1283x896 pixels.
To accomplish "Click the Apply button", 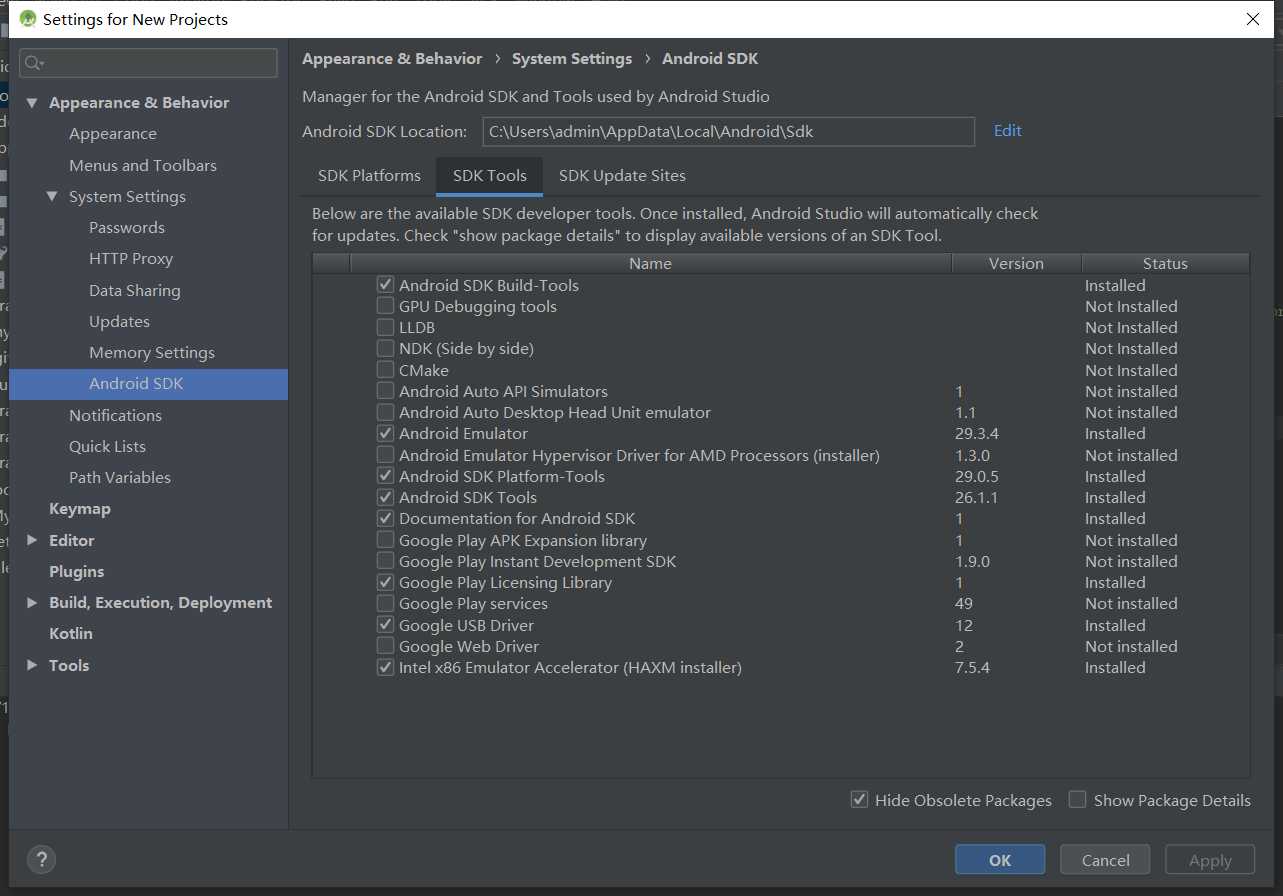I will pos(1210,860).
